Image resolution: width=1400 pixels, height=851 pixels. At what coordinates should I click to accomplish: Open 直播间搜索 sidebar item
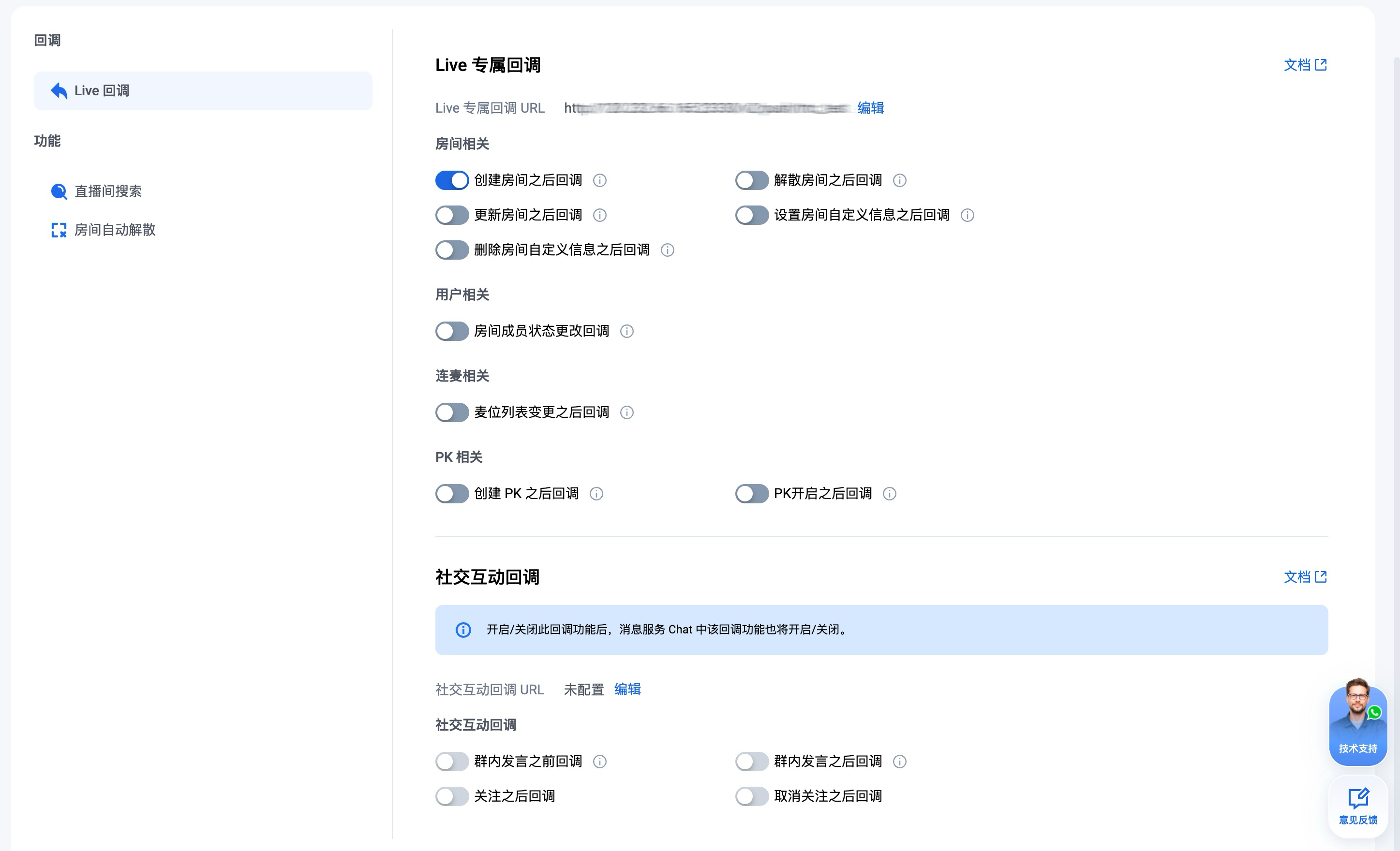[x=108, y=191]
